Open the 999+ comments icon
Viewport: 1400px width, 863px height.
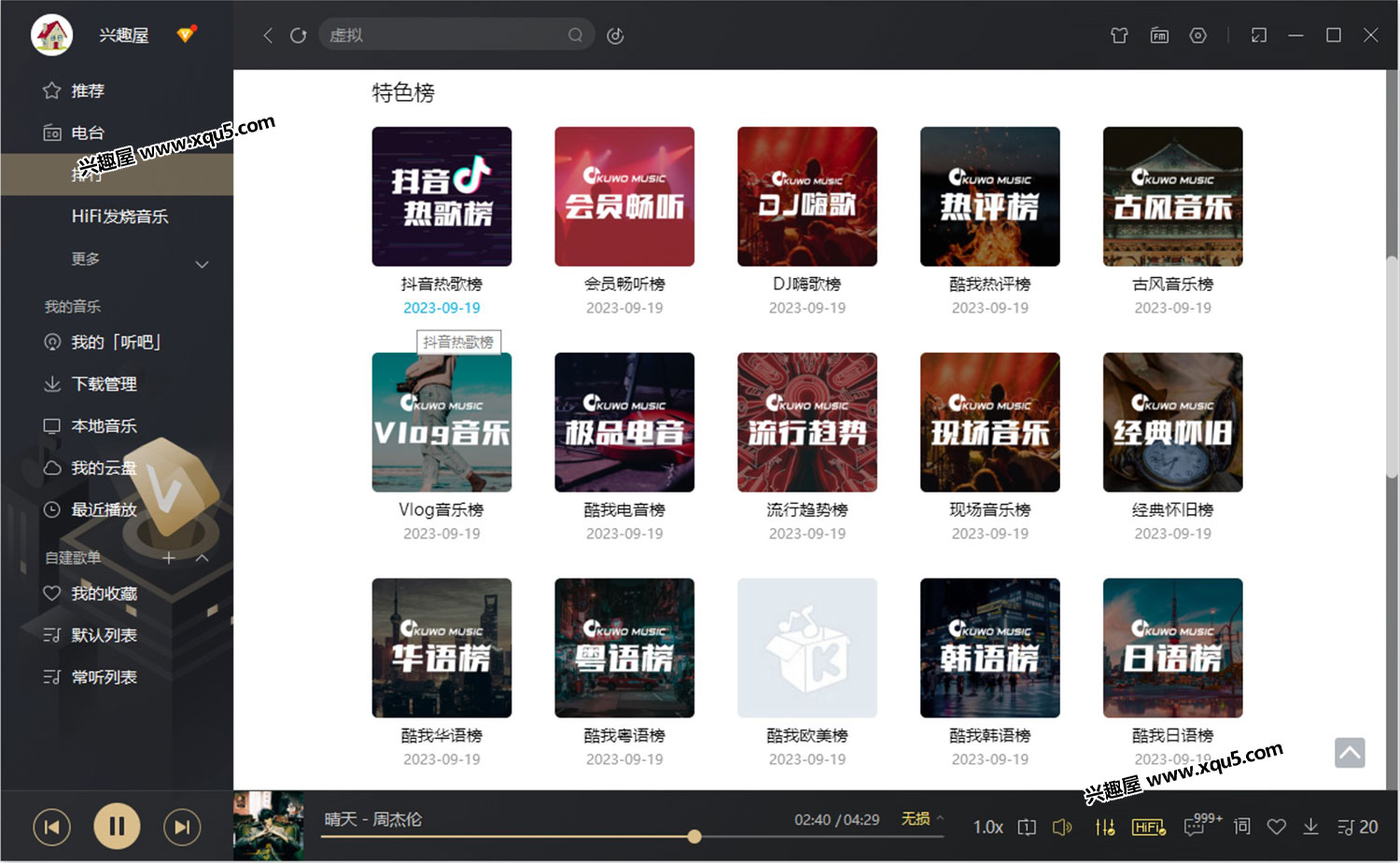(1202, 824)
